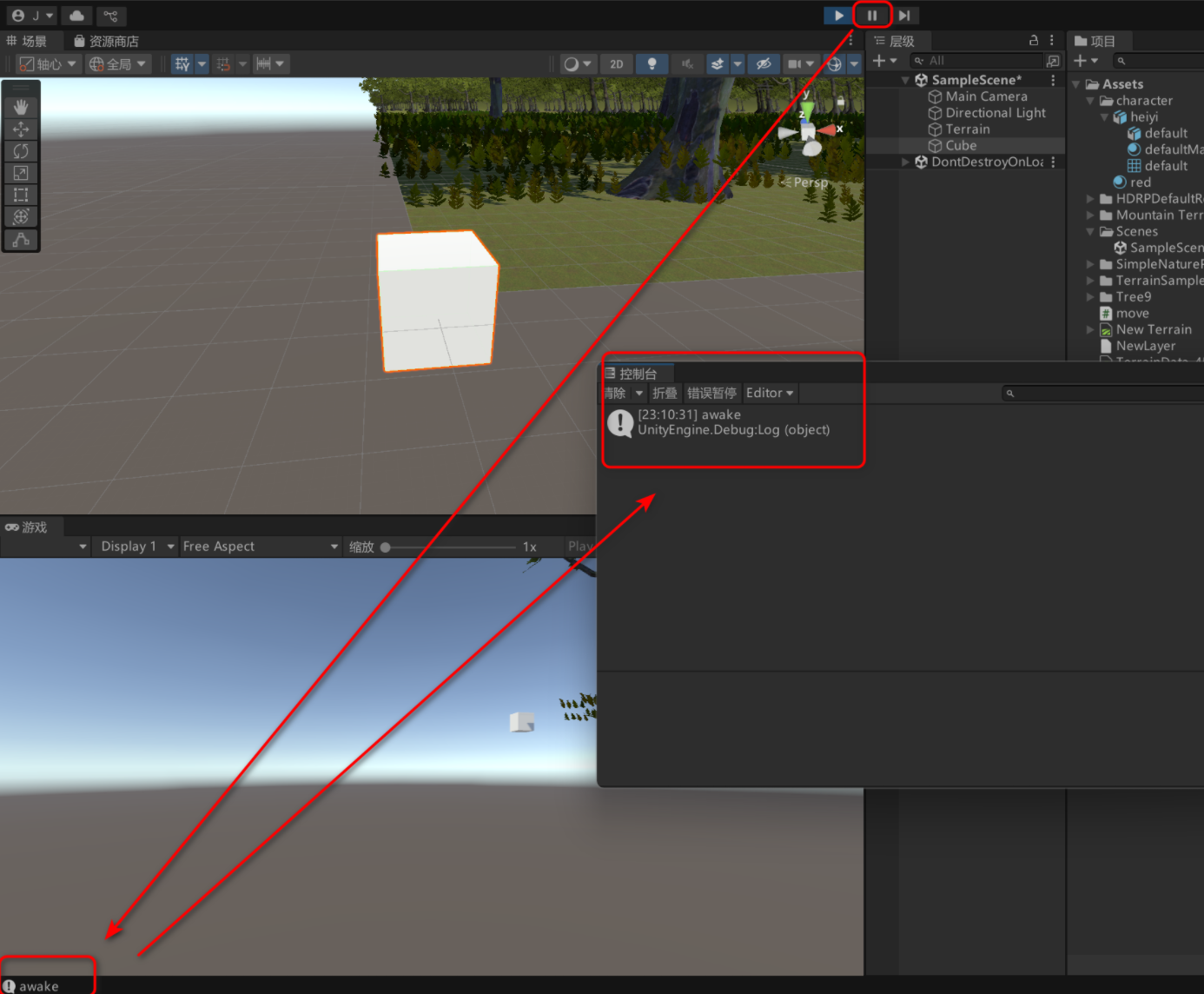Click the hierarchy All search field
1204x994 pixels.
[x=976, y=61]
